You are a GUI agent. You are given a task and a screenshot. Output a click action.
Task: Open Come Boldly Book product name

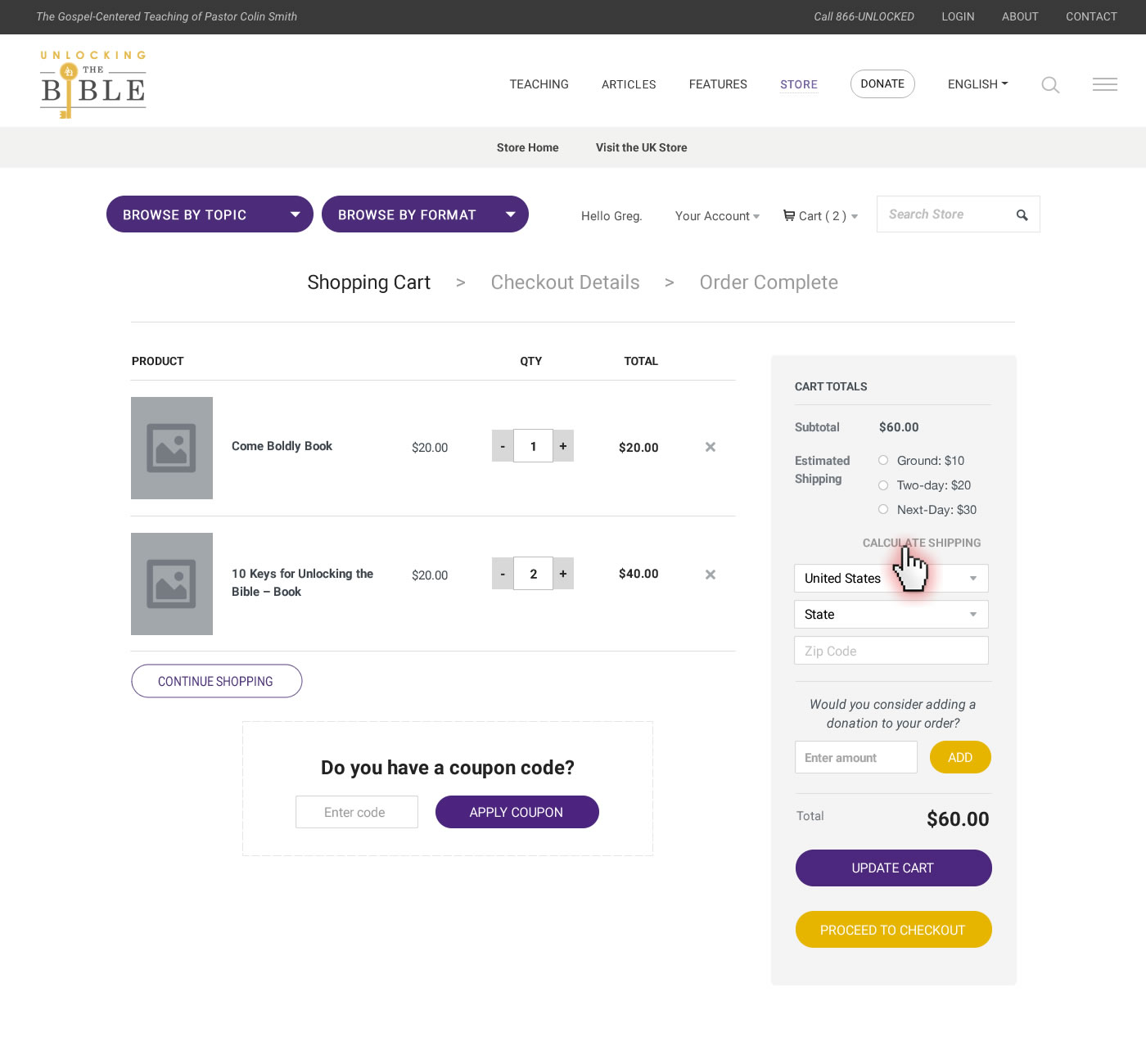click(x=282, y=446)
